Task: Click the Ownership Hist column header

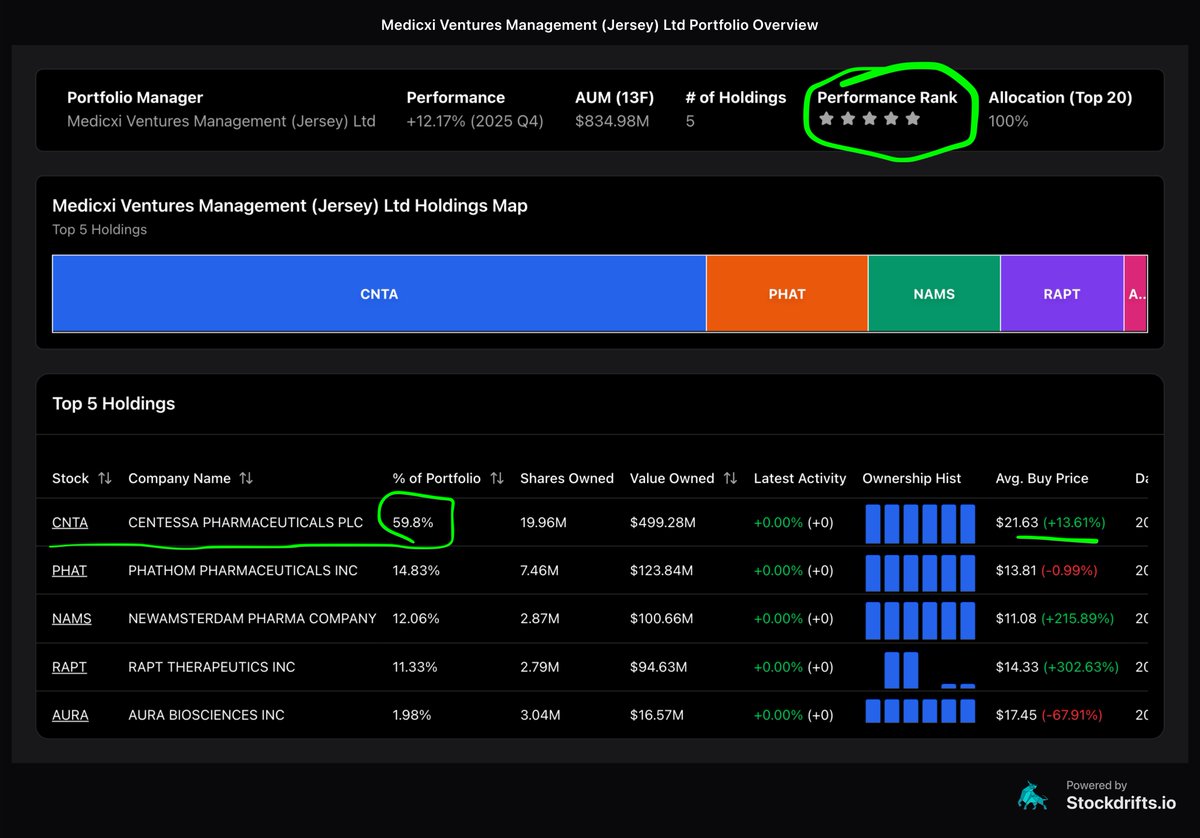Action: coord(912,478)
